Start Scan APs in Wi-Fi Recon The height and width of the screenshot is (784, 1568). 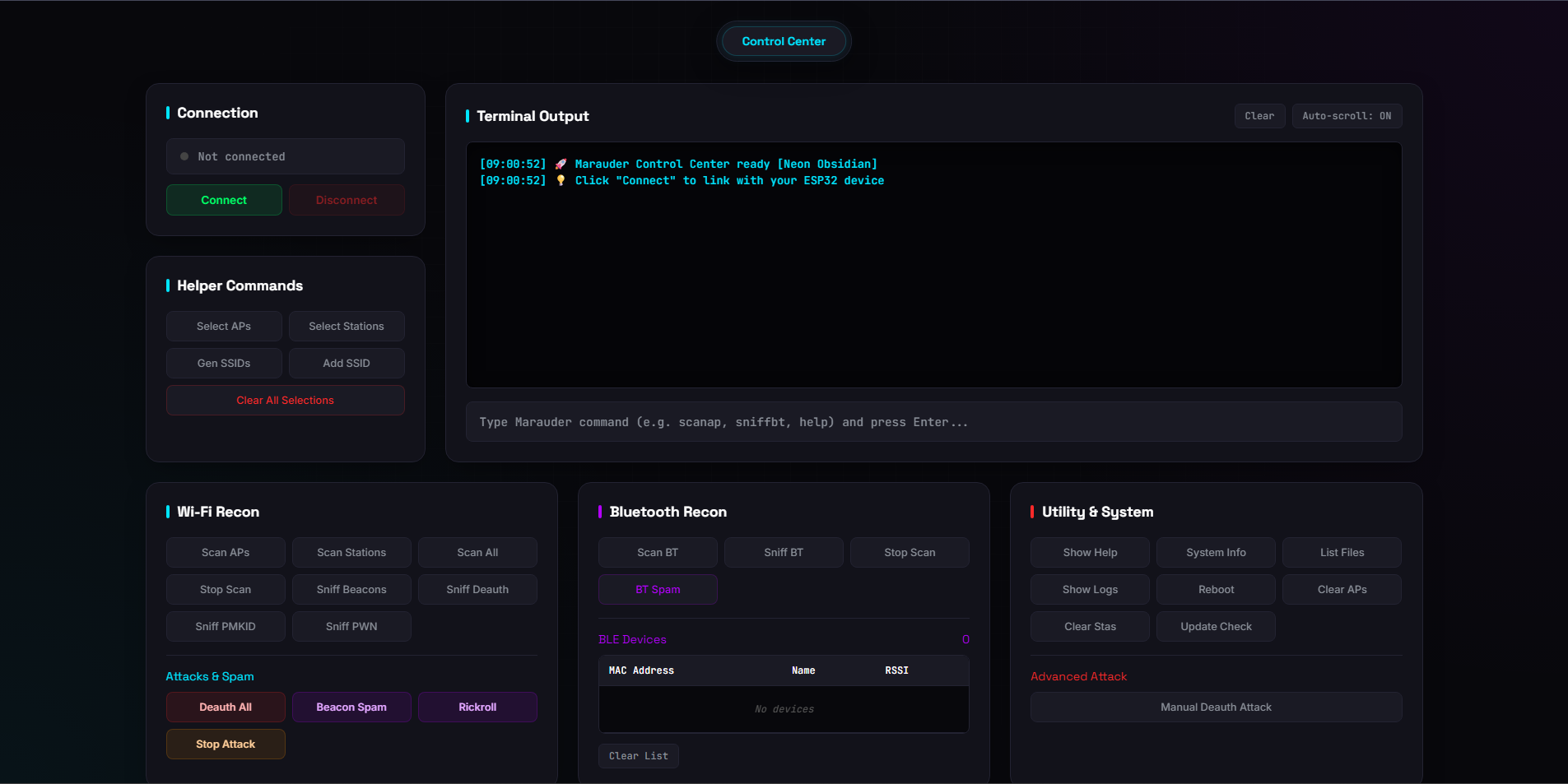point(226,553)
